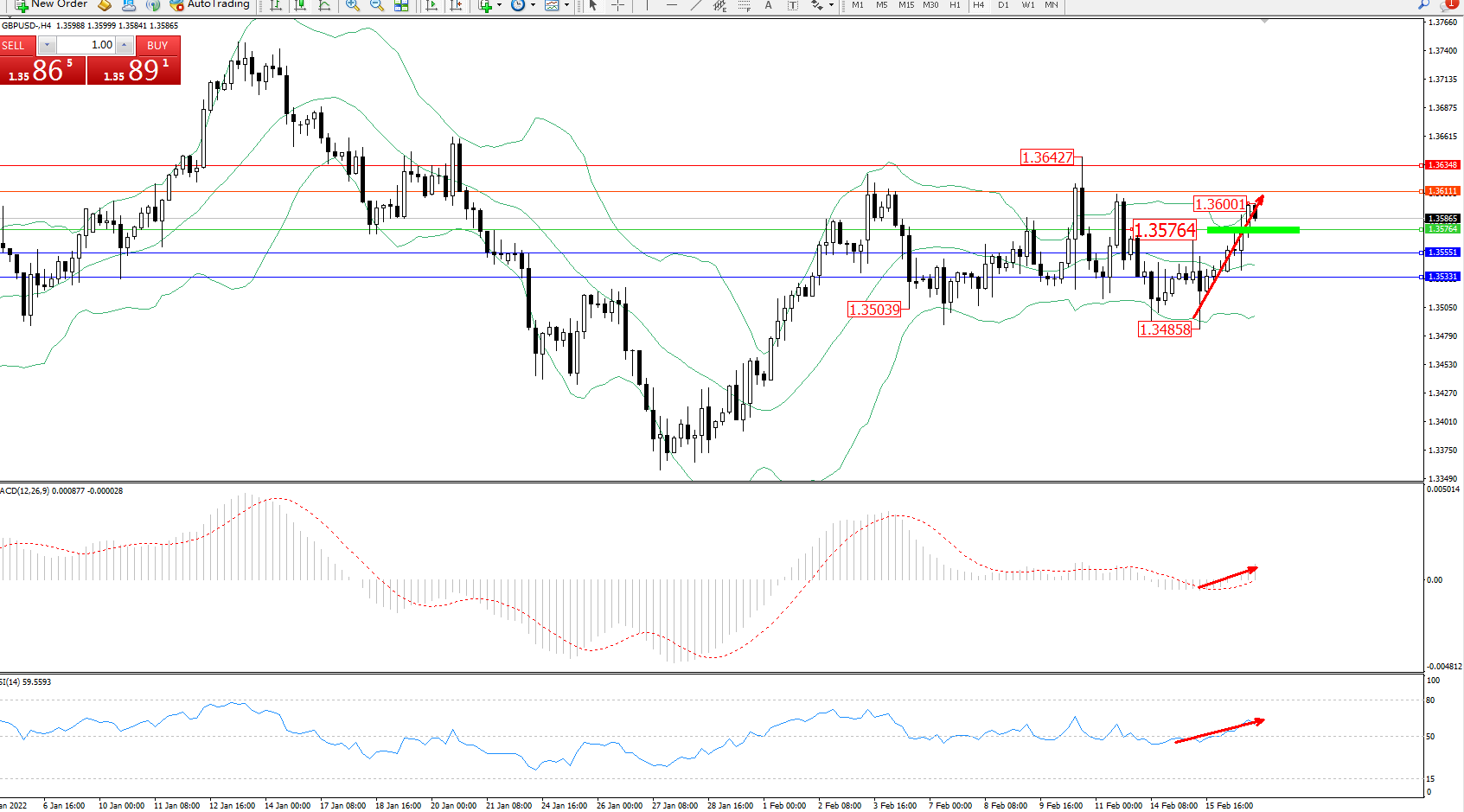The width and height of the screenshot is (1464, 812).
Task: Select the arrow Cursor tool
Action: click(x=593, y=5)
